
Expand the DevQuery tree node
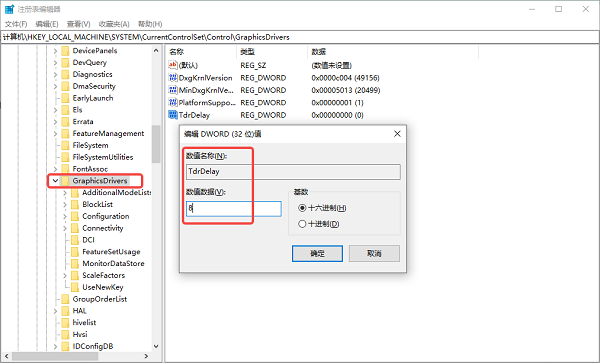(x=55, y=62)
